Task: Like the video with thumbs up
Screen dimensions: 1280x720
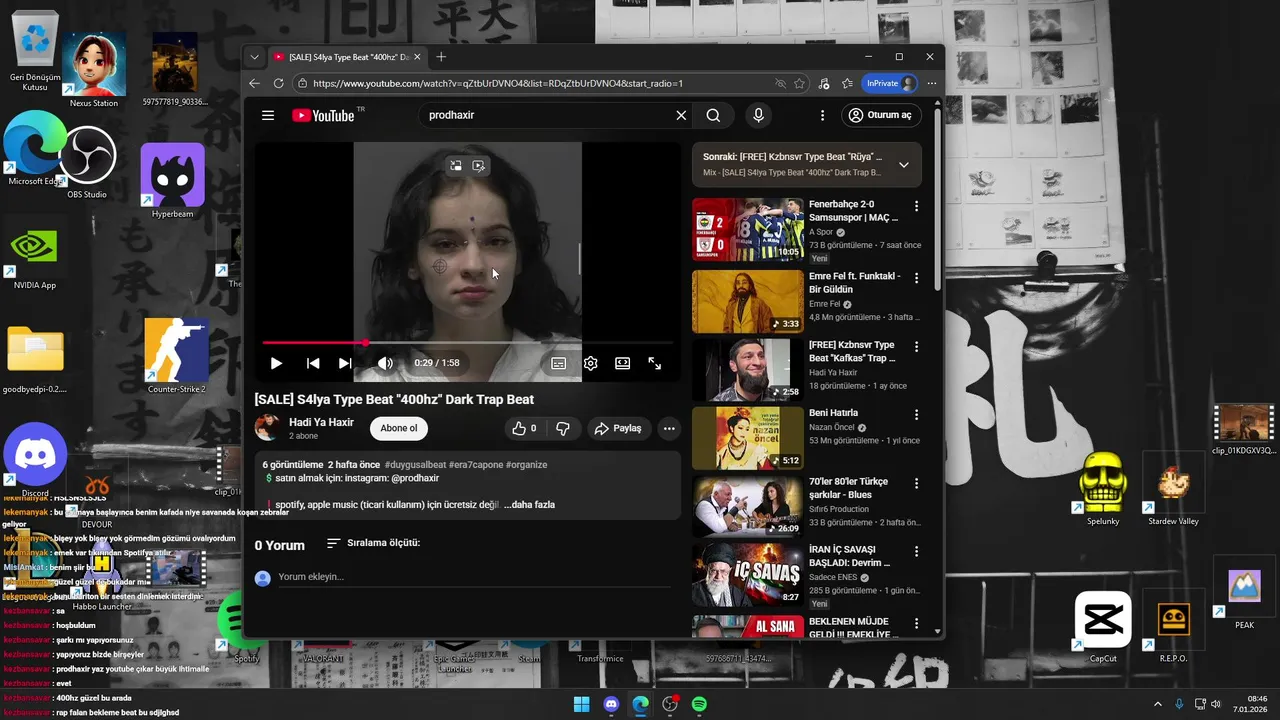Action: coord(524,428)
